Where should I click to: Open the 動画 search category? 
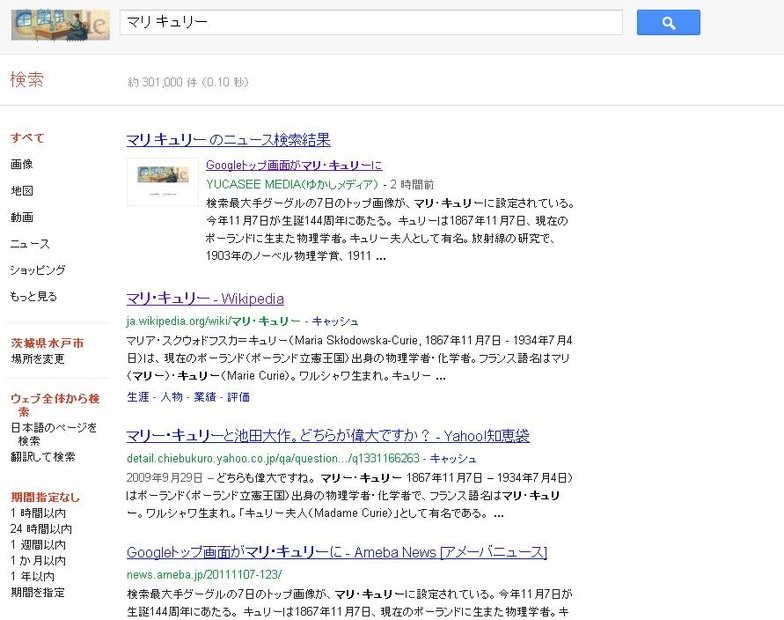tap(22, 217)
